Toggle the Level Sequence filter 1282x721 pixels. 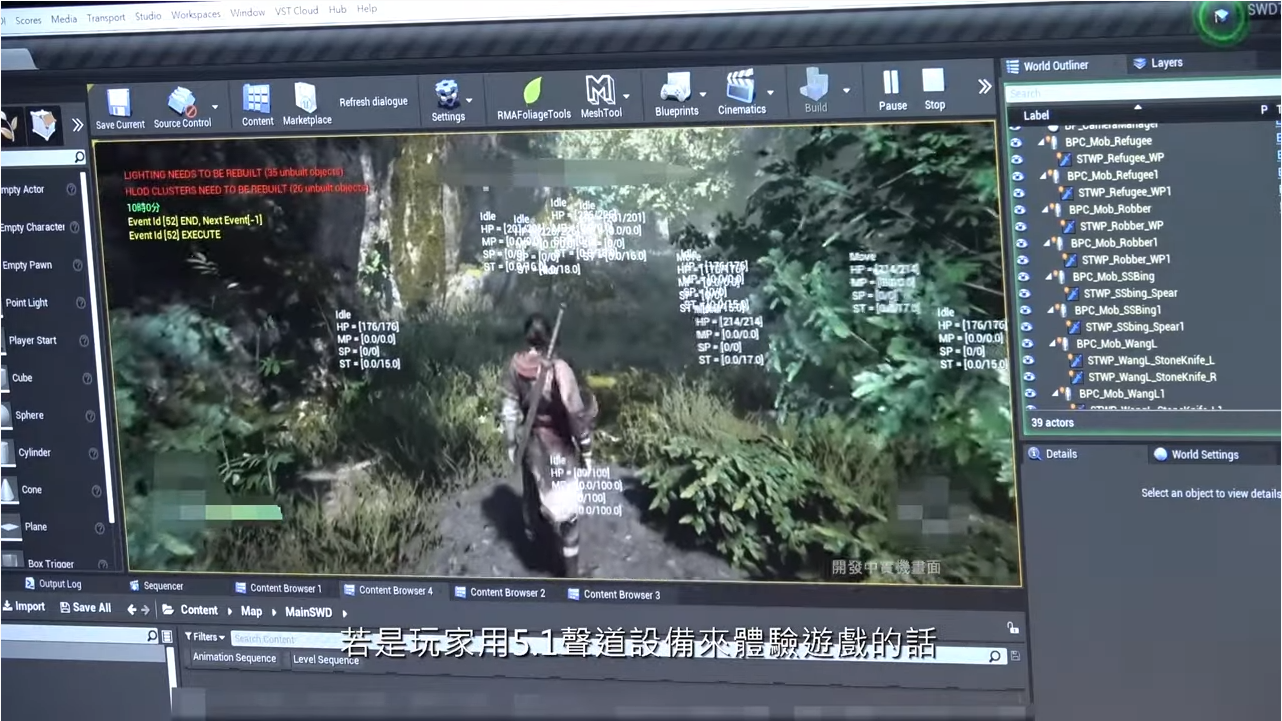tap(325, 660)
